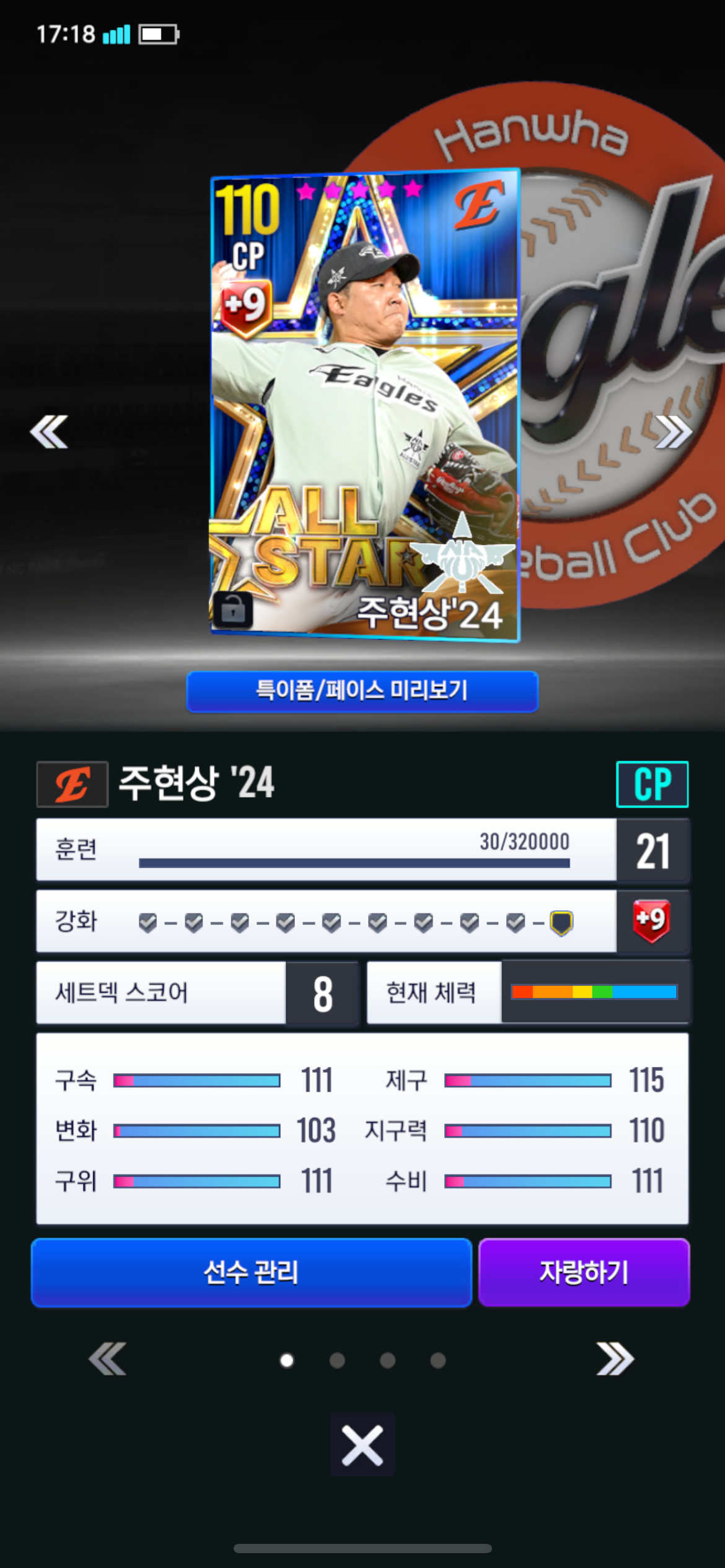Go to previous player with left chevrons

click(x=49, y=432)
